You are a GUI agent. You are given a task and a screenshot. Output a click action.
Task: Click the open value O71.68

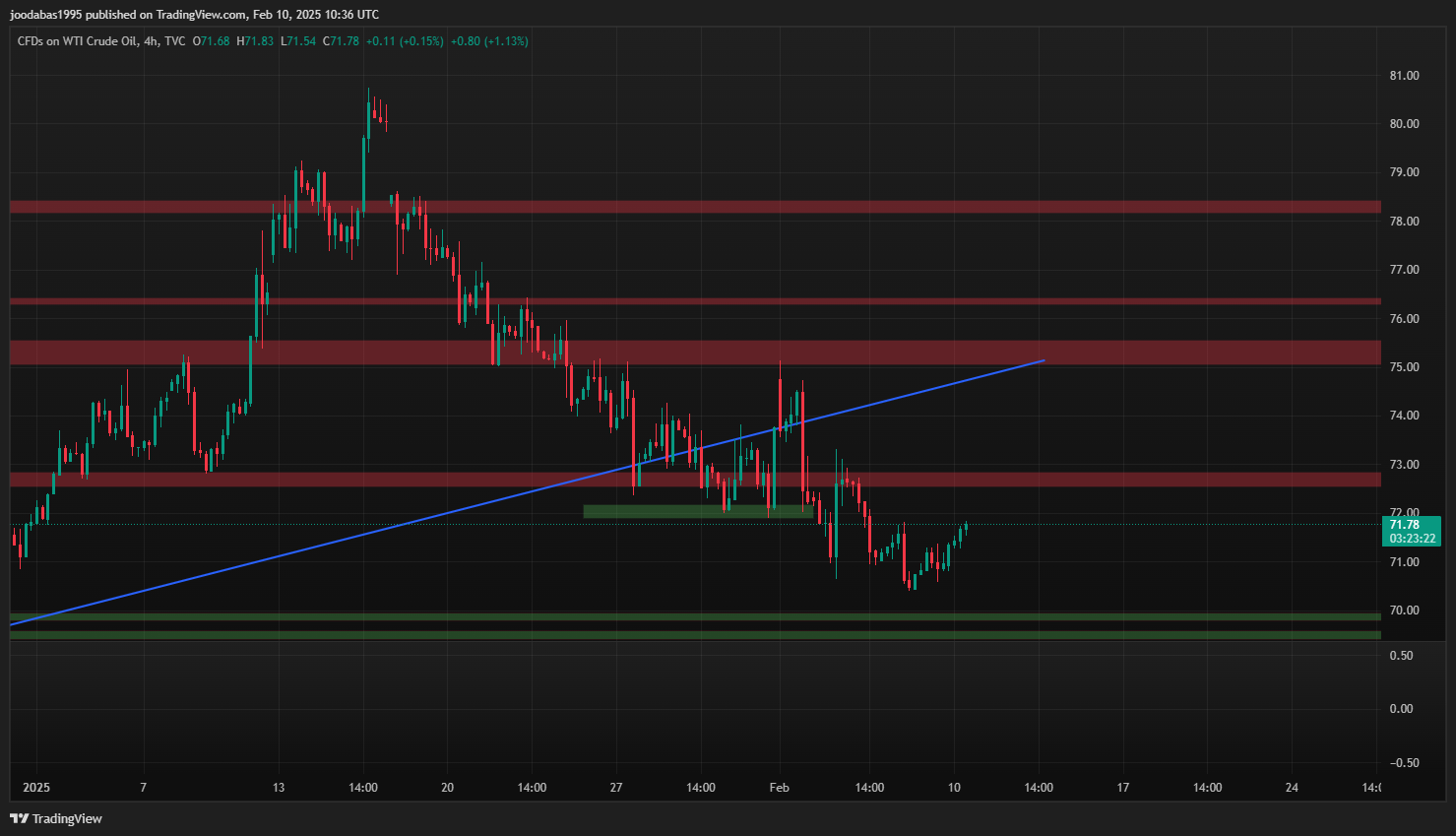[211, 41]
